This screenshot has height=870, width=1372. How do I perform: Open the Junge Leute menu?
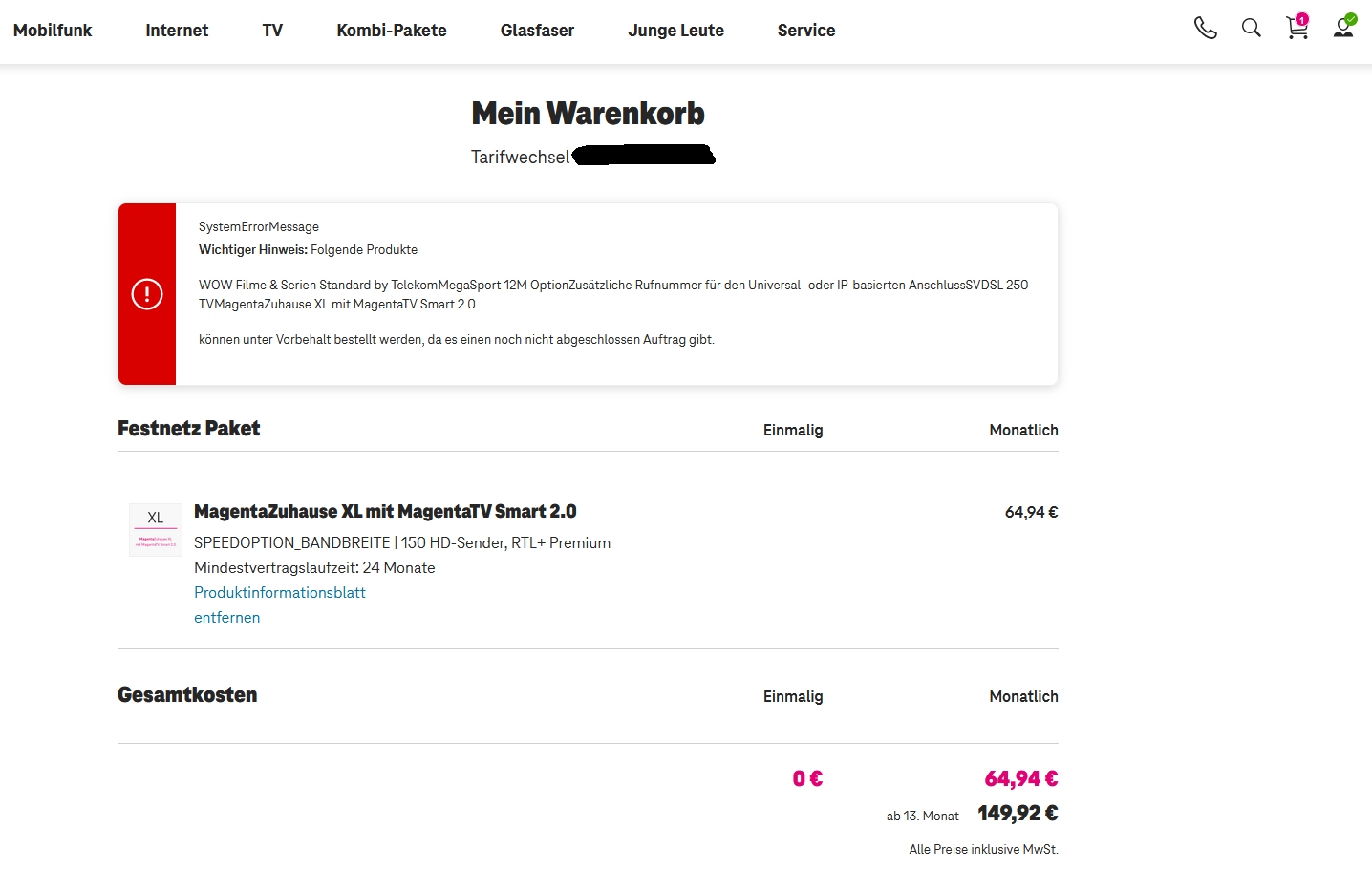676,31
